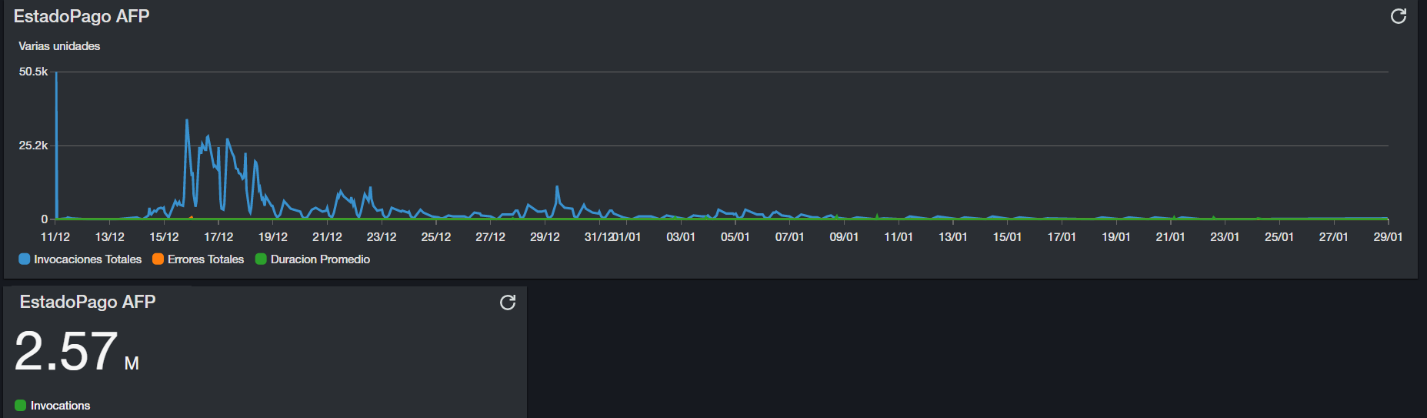Click the line chart widget title EstadoPago AFP

point(81,17)
